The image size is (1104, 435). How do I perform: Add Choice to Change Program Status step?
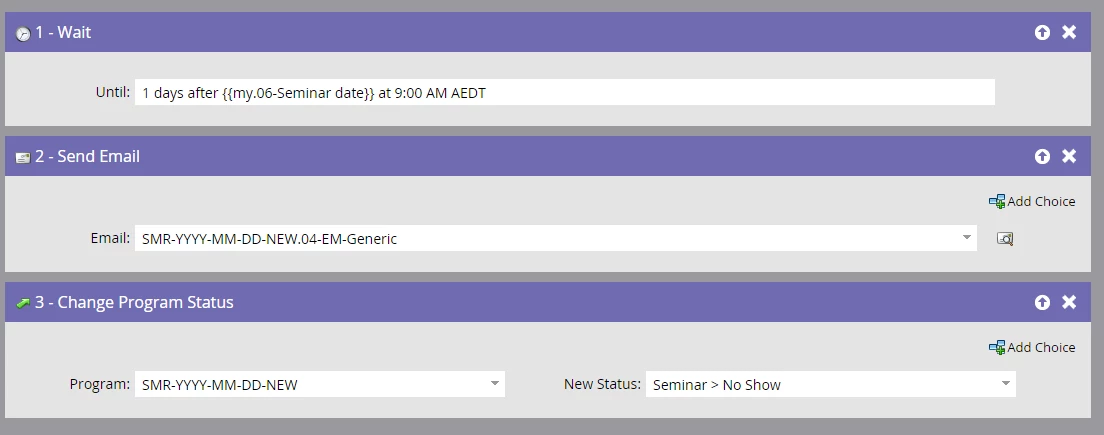pos(1032,347)
